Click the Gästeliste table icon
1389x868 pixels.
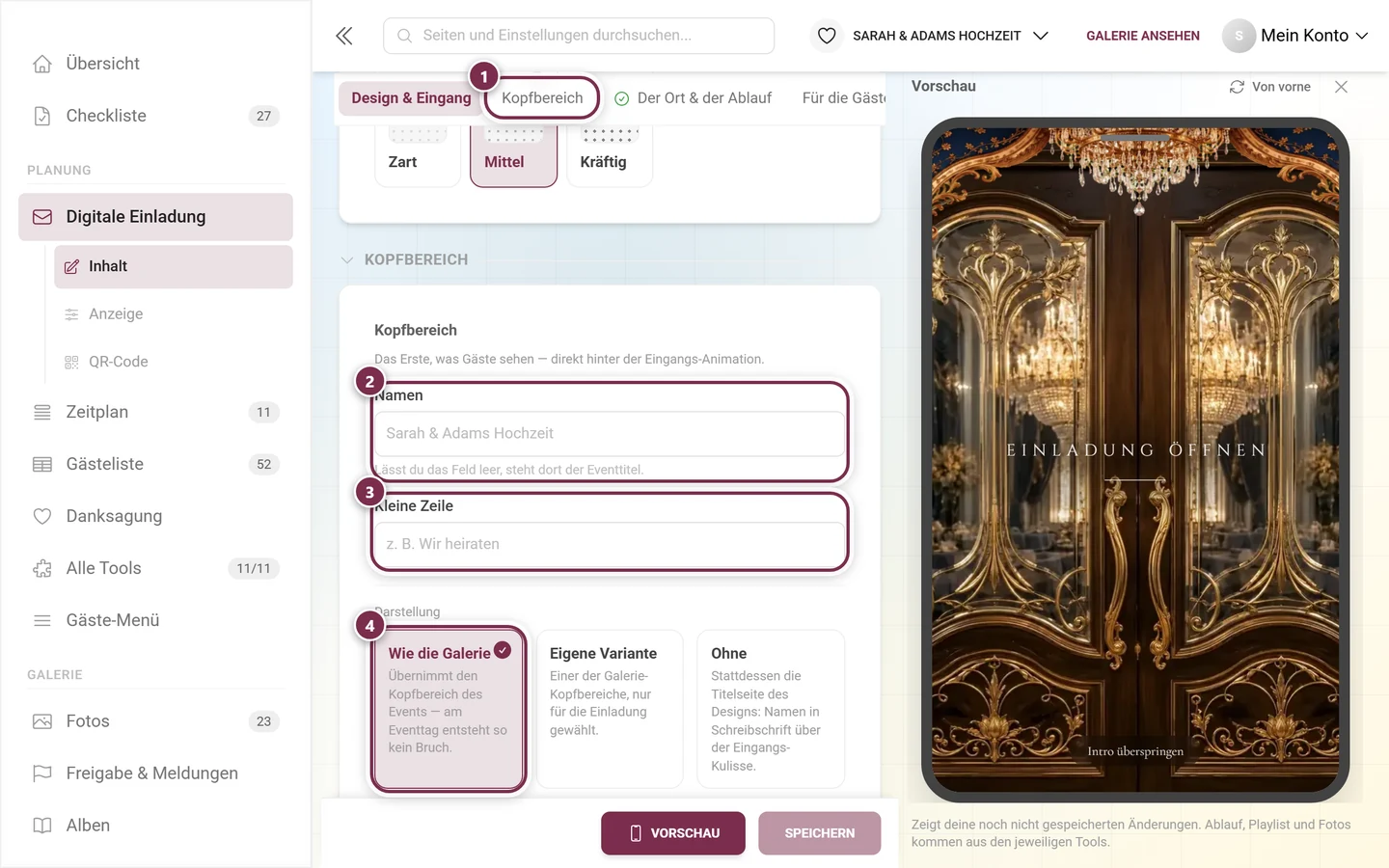pos(42,464)
